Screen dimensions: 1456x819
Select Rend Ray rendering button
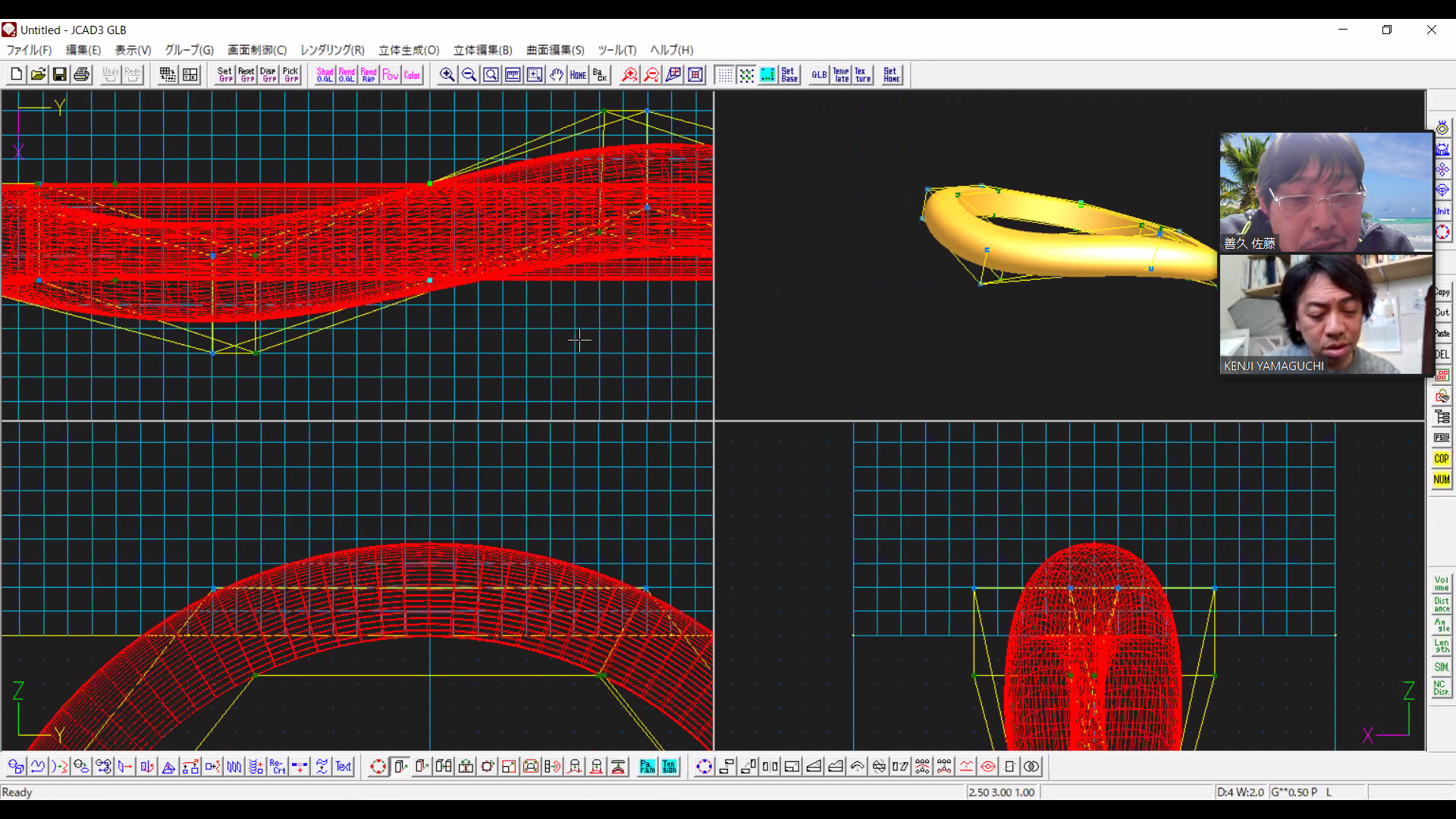click(369, 74)
